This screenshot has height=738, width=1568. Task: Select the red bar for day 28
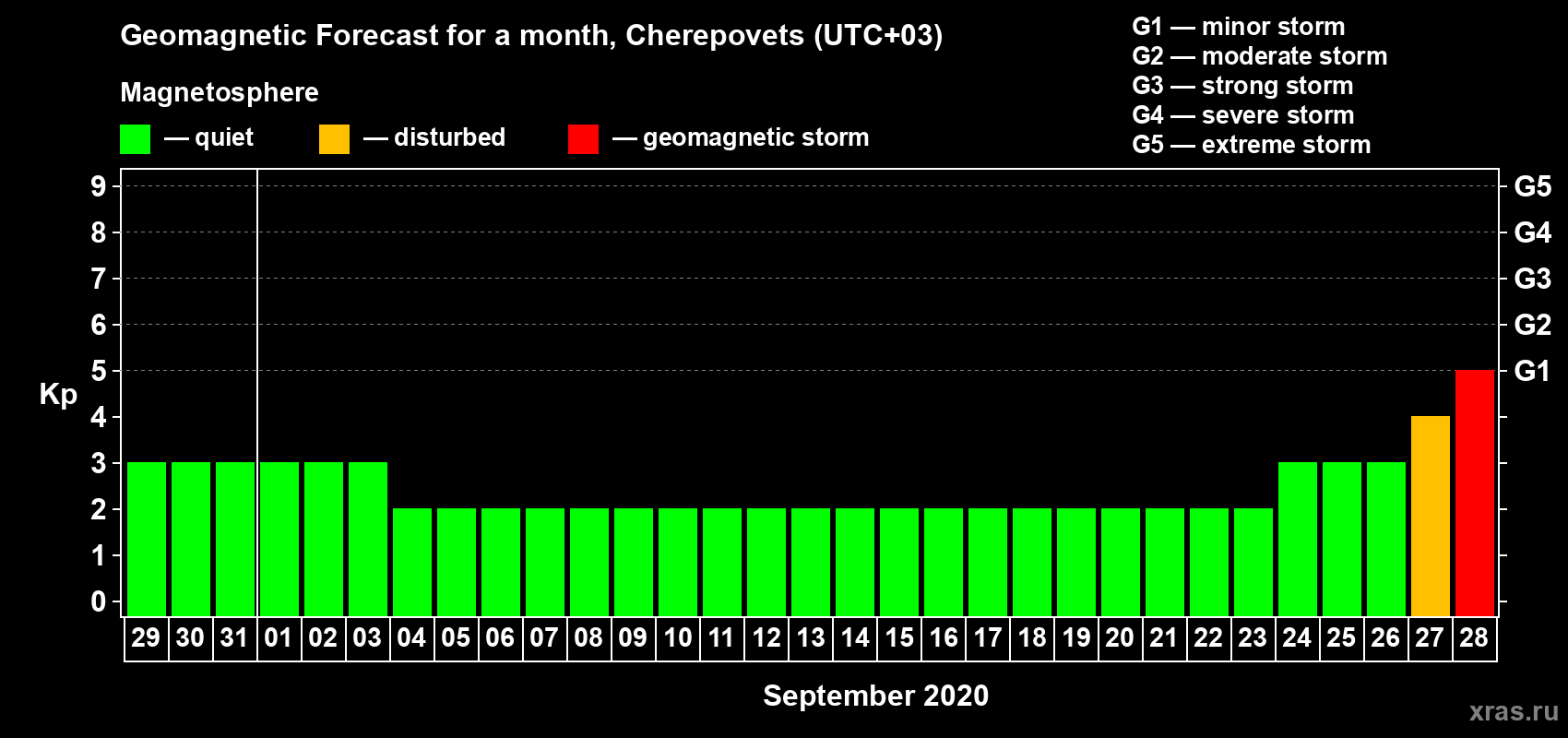[1475, 493]
